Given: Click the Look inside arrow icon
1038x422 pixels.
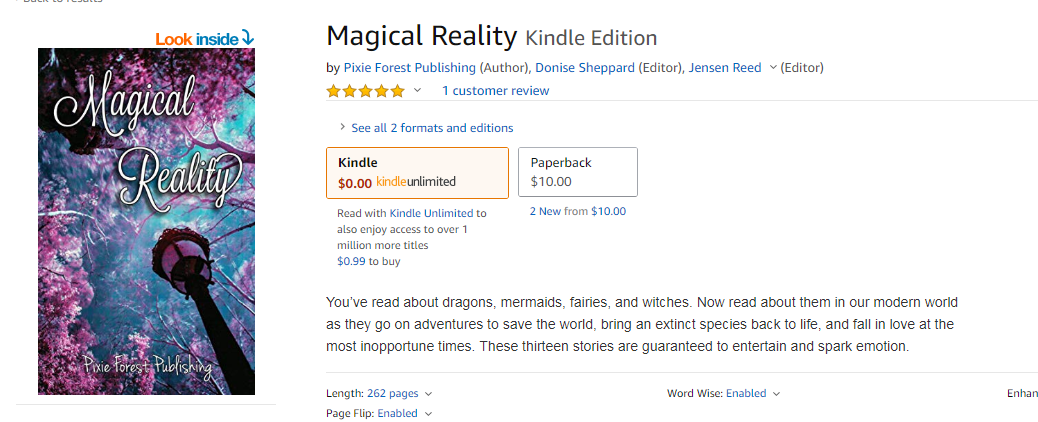Looking at the screenshot, I should pos(248,38).
